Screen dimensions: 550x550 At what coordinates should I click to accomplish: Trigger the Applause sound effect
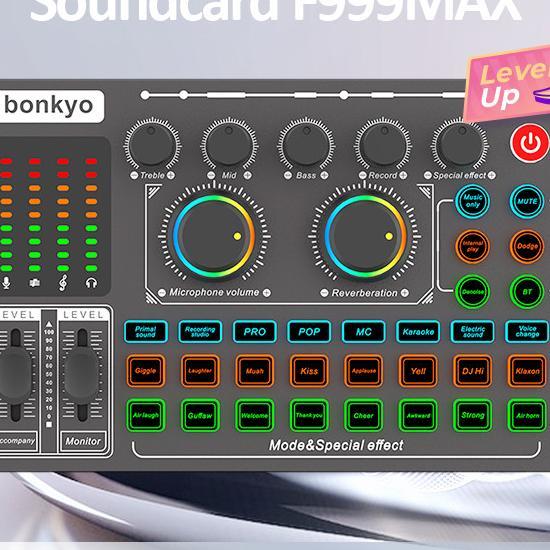pyautogui.click(x=364, y=371)
